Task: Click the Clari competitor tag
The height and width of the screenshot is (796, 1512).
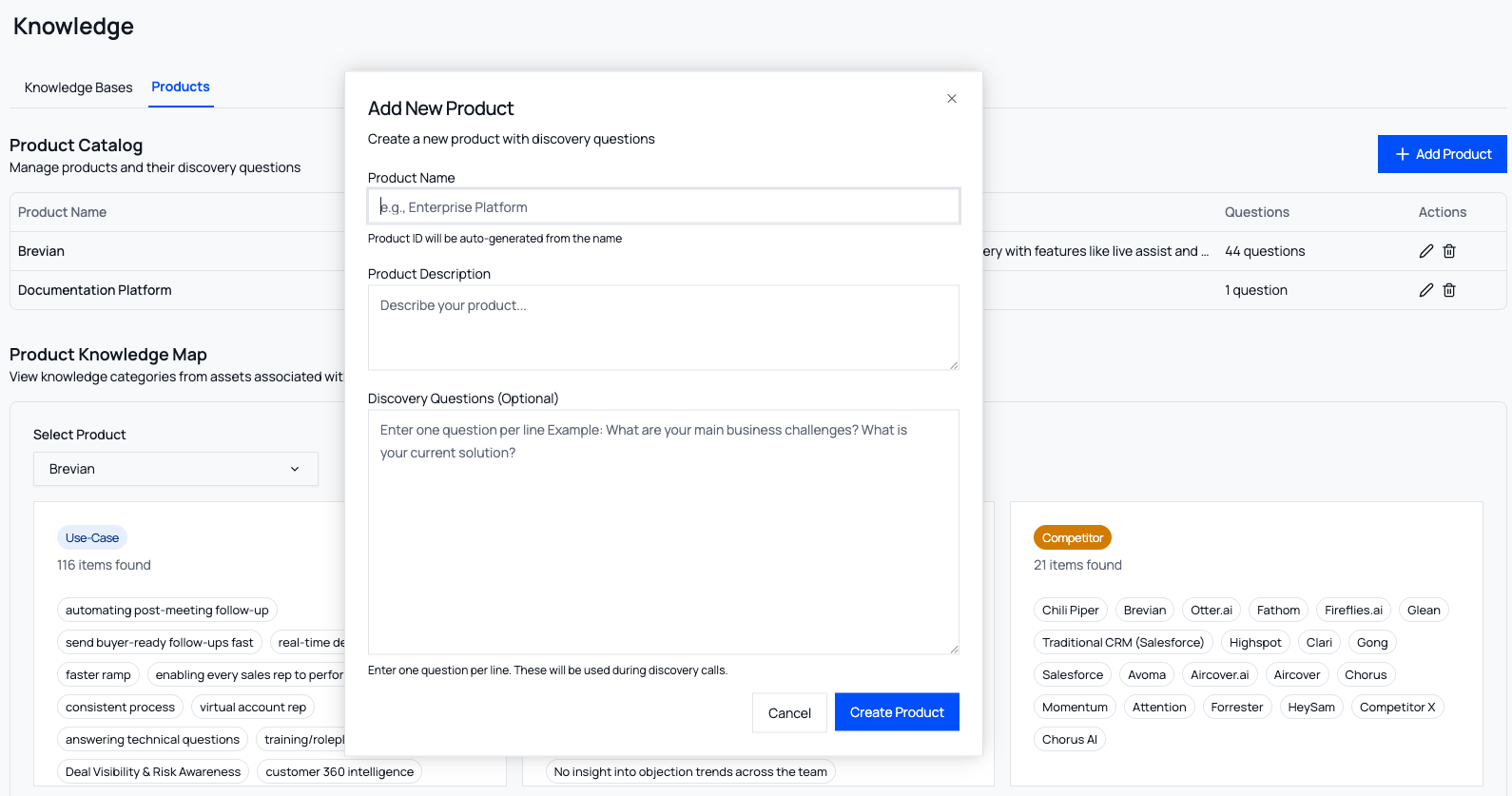Action: pos(1319,643)
